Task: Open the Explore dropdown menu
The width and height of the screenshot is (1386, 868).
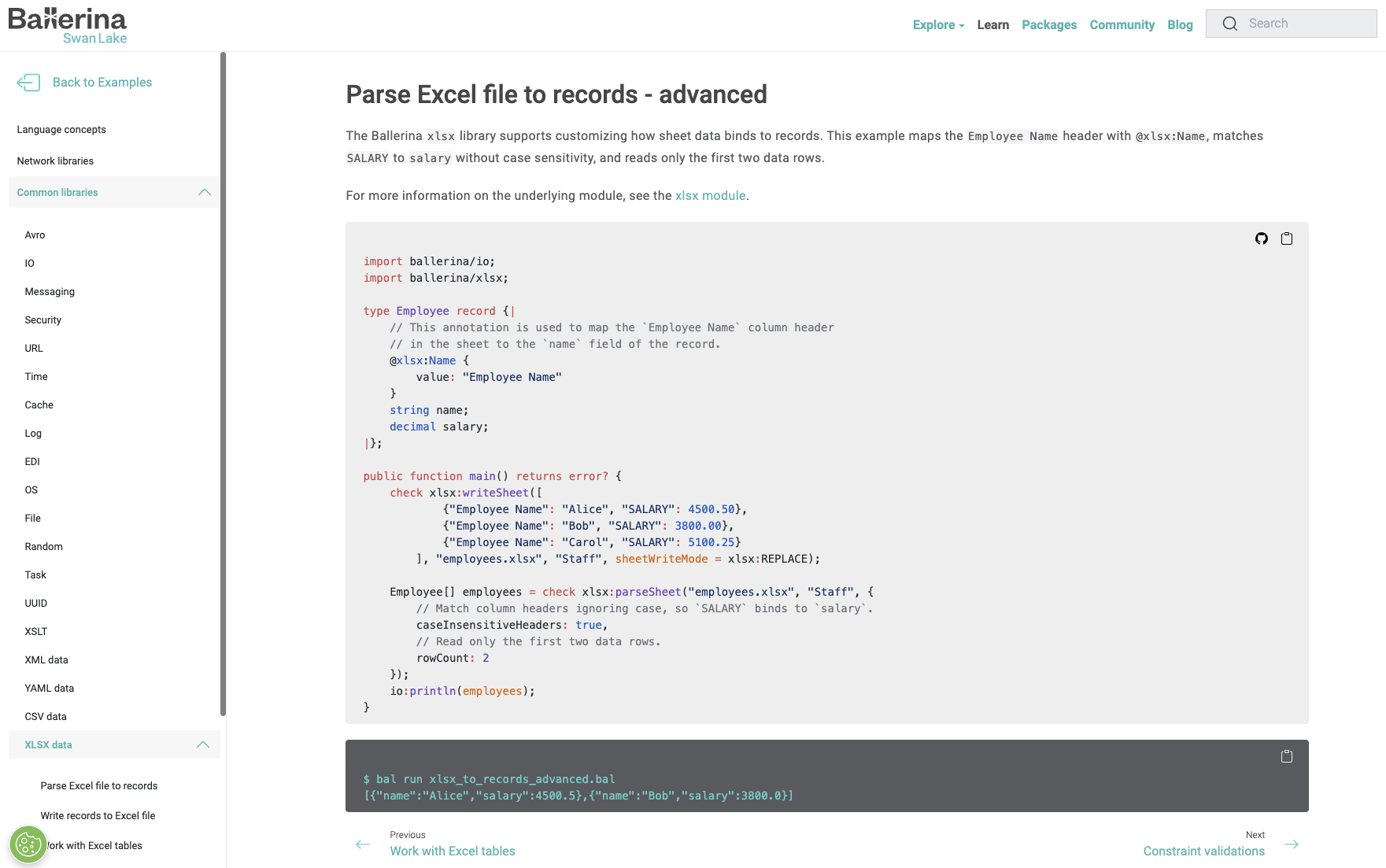Action: tap(938, 25)
